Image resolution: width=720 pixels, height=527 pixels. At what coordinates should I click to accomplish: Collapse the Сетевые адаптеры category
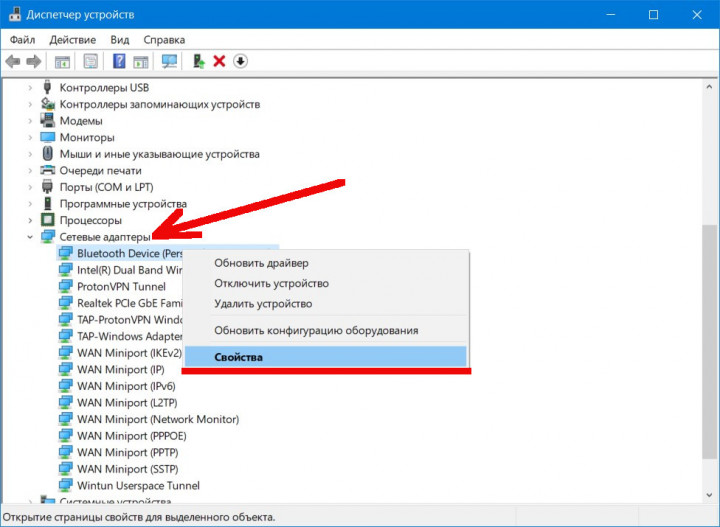29,237
